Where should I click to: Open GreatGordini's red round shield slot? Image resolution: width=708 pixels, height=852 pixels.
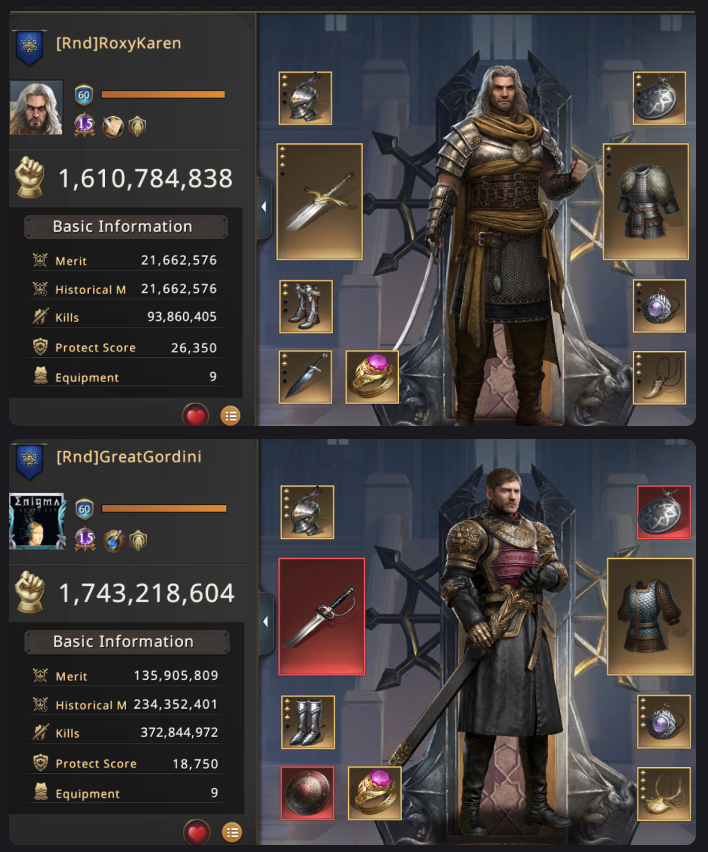coord(308,793)
